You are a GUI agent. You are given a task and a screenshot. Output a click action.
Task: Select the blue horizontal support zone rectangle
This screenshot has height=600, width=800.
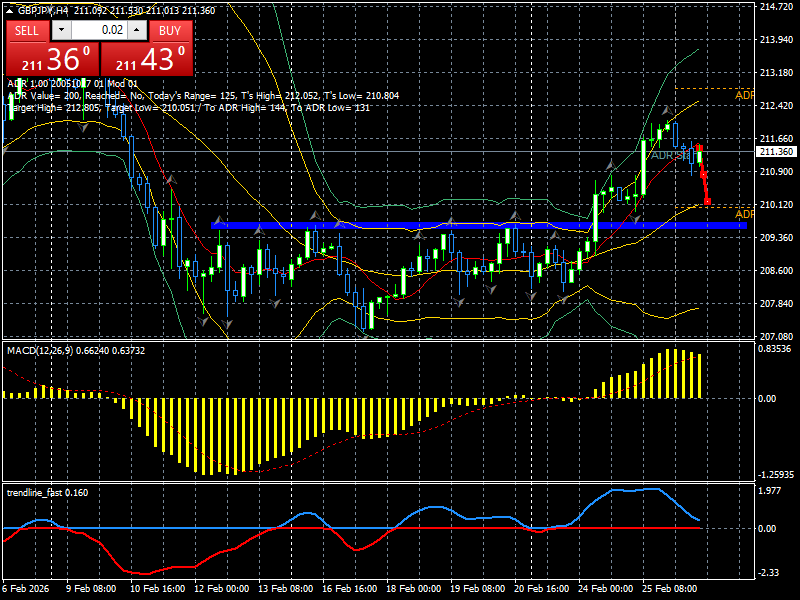(479, 225)
